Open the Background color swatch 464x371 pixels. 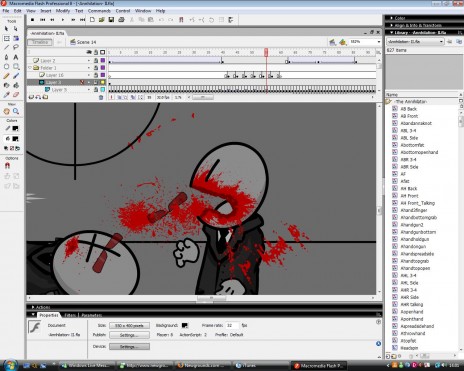(x=185, y=325)
